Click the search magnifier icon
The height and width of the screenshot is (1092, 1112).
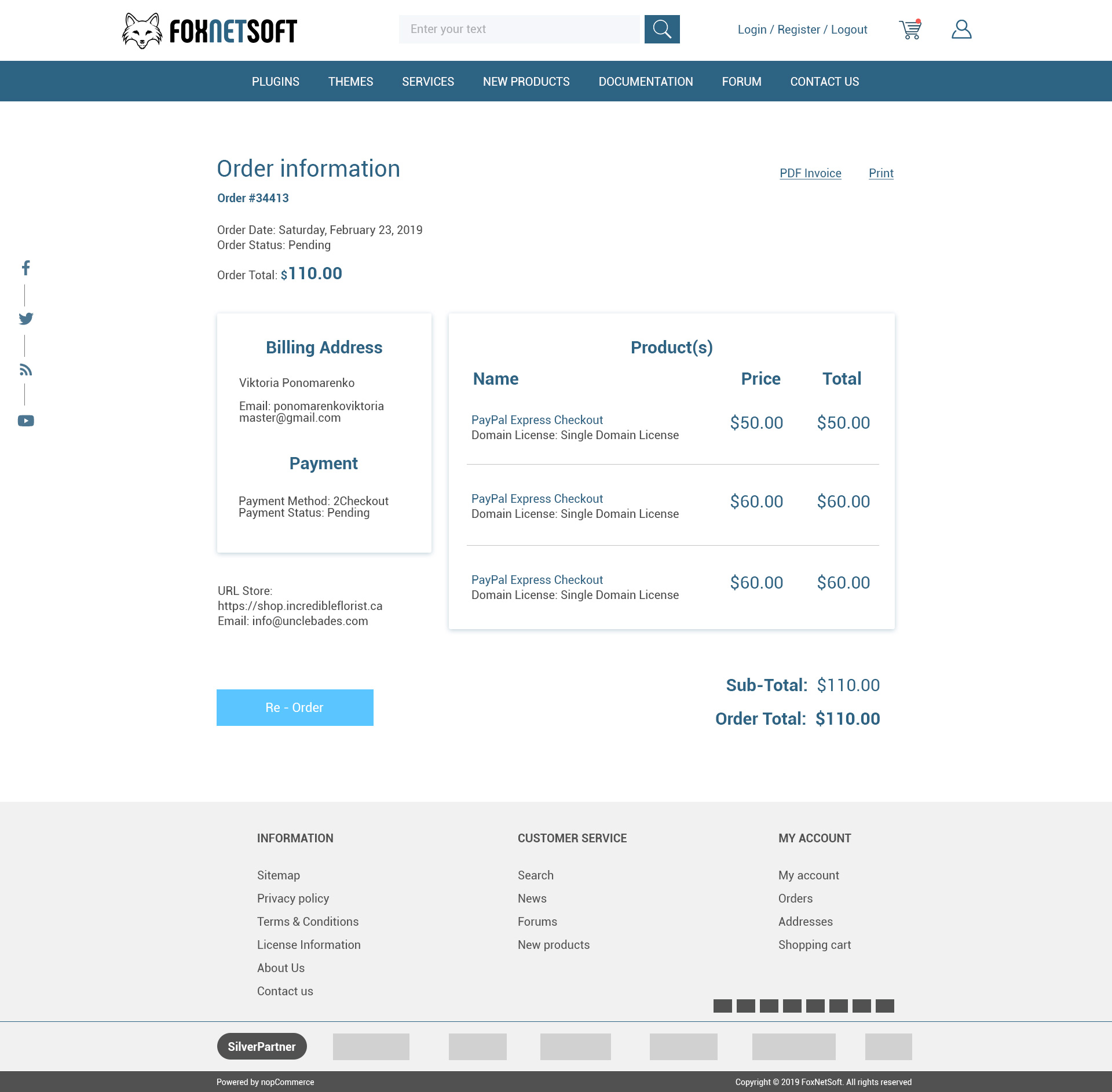click(x=661, y=29)
